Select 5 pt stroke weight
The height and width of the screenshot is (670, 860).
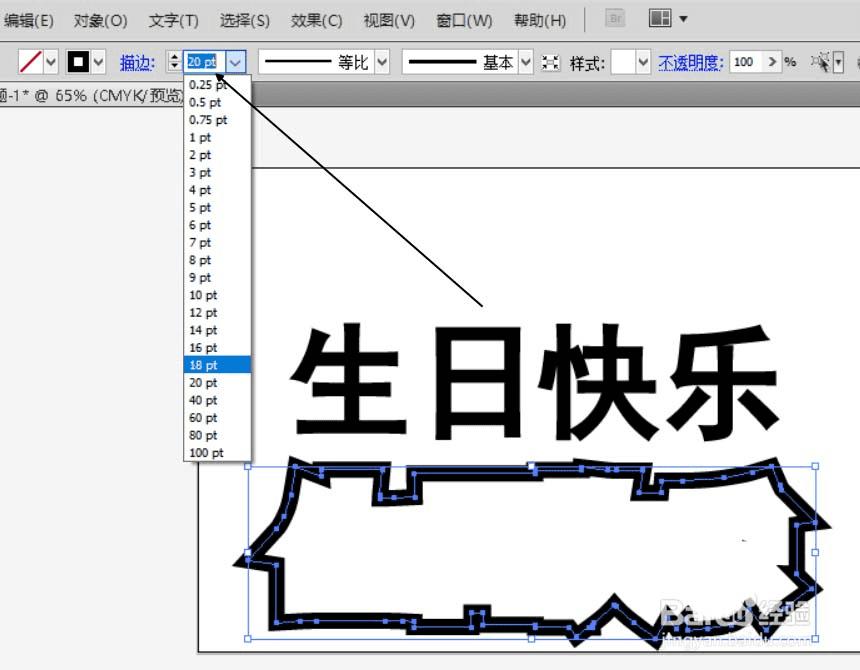tap(217, 208)
